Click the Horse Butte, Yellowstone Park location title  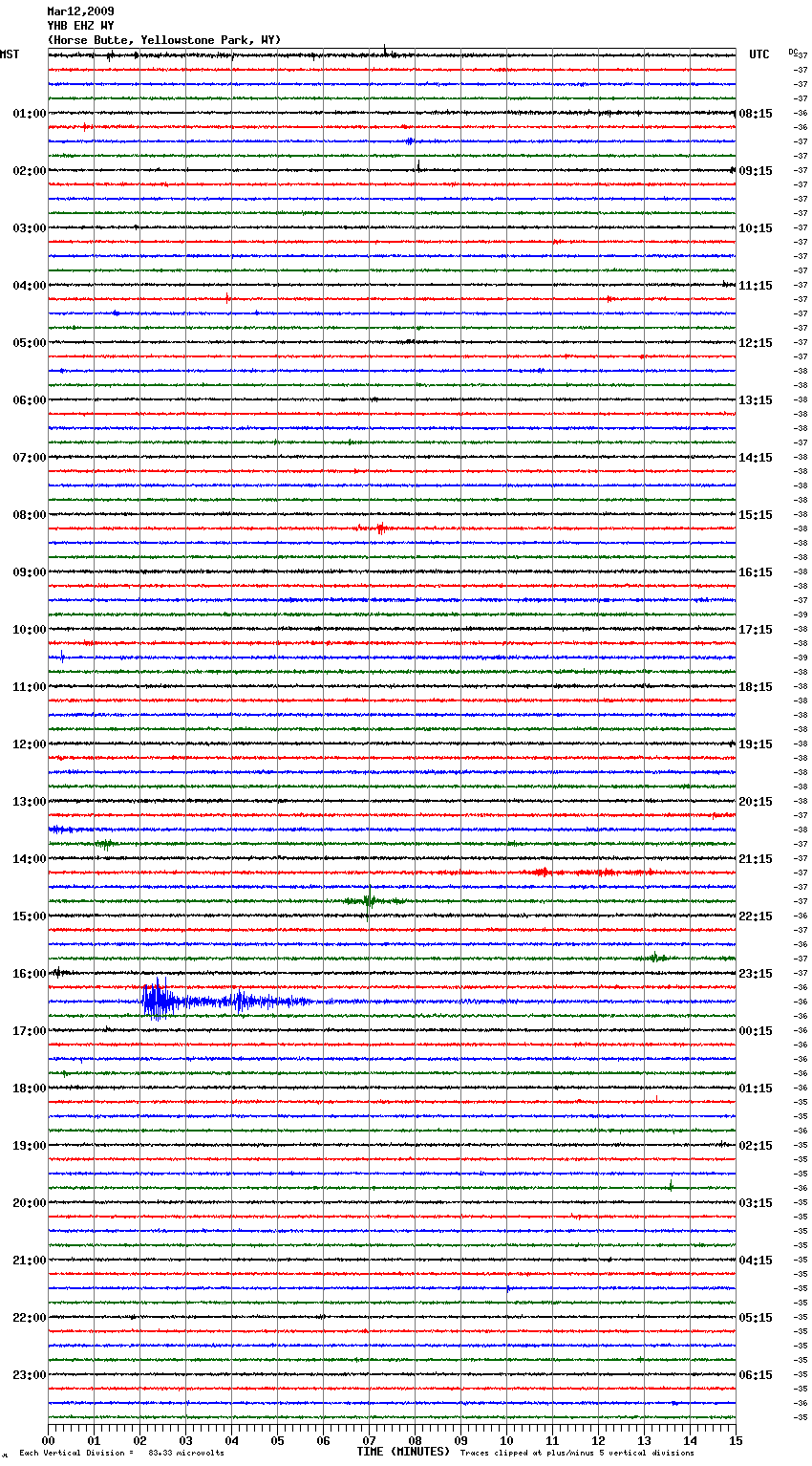[x=164, y=40]
